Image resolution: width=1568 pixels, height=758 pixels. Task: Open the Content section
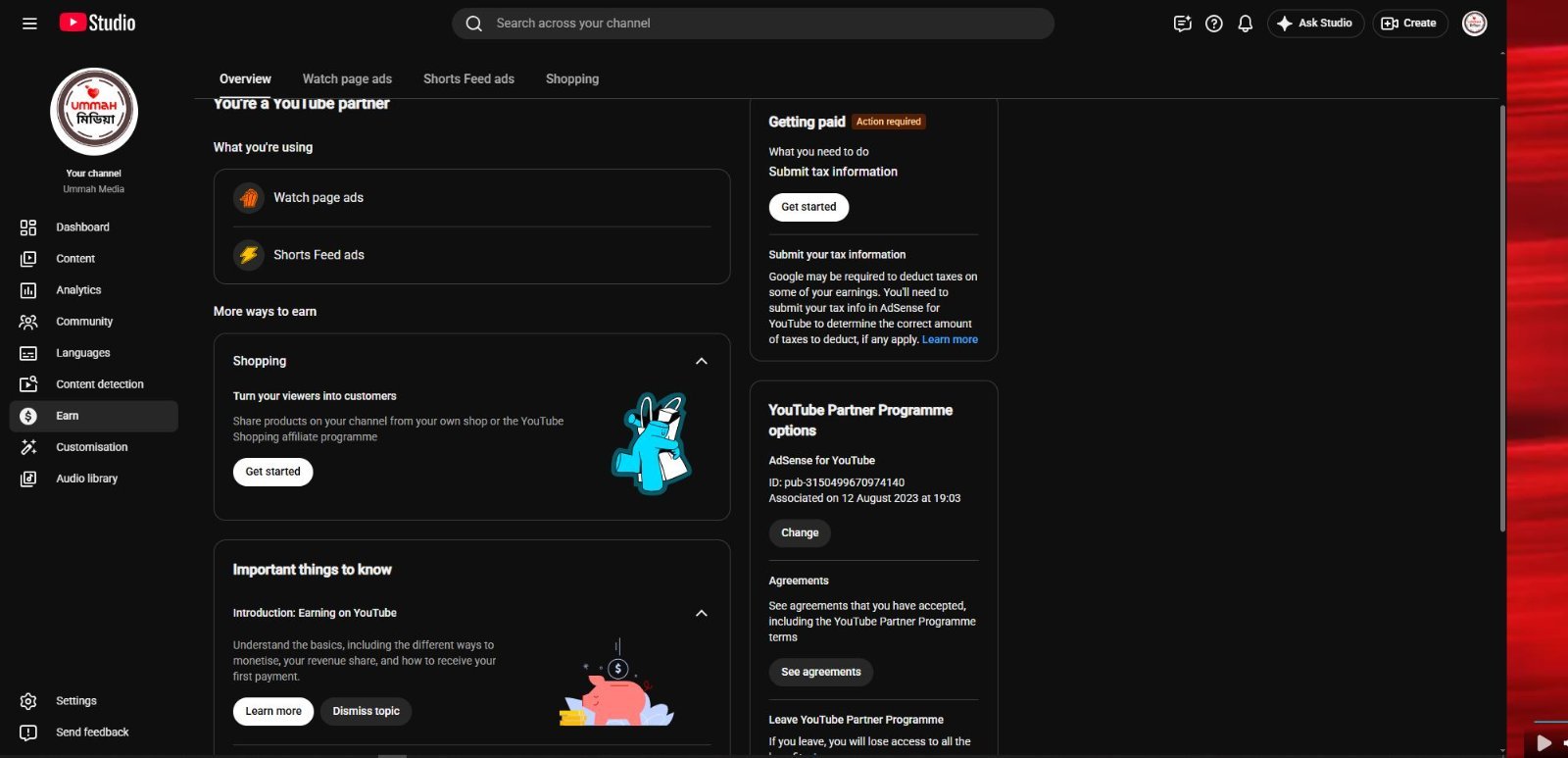coord(93,259)
